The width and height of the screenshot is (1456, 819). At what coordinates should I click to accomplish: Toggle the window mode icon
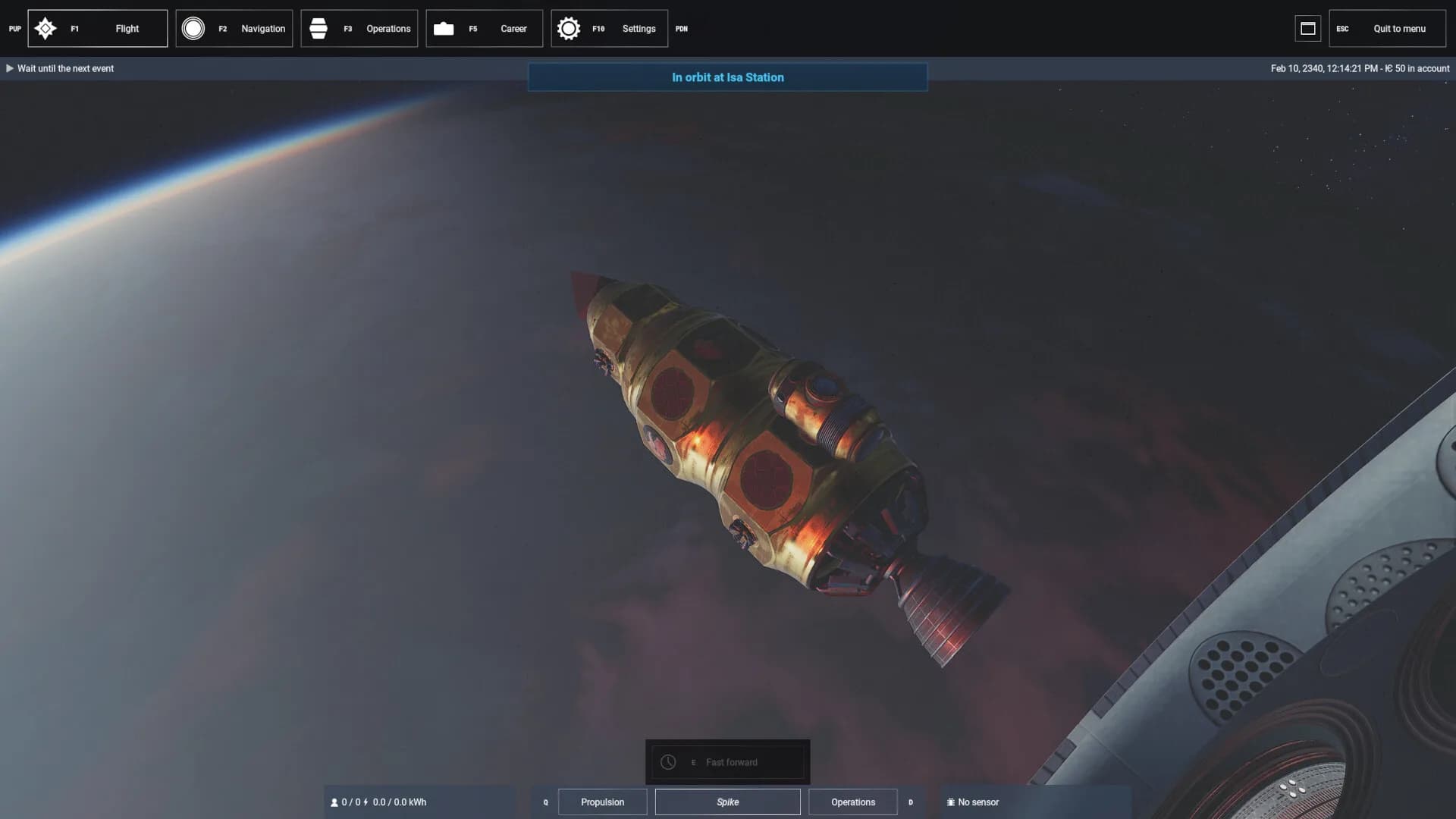click(x=1308, y=29)
